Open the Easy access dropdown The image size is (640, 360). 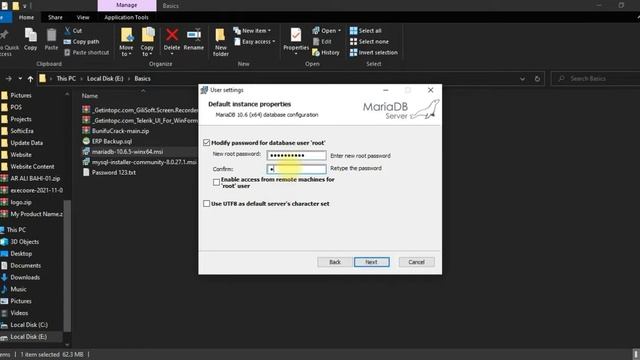(254, 42)
